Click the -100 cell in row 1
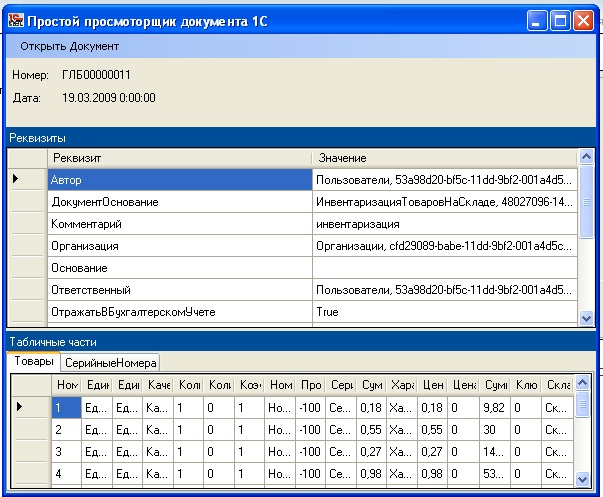The height and width of the screenshot is (497, 603). [310, 407]
